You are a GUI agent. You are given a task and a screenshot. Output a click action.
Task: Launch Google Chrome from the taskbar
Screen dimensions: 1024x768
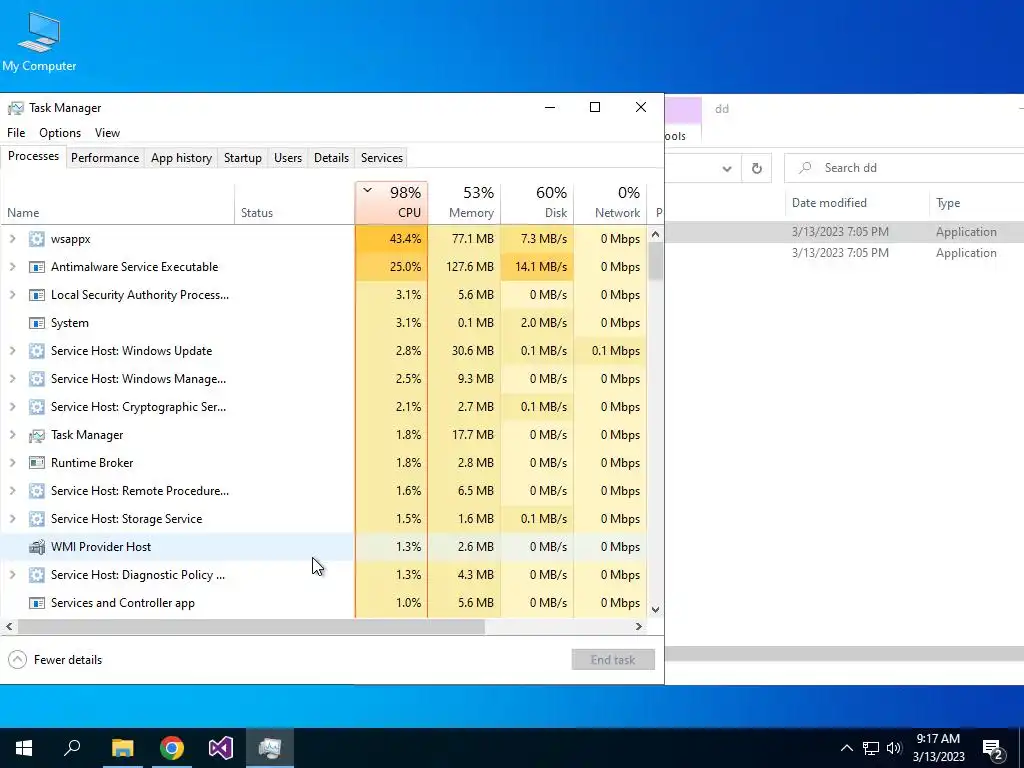click(x=172, y=748)
